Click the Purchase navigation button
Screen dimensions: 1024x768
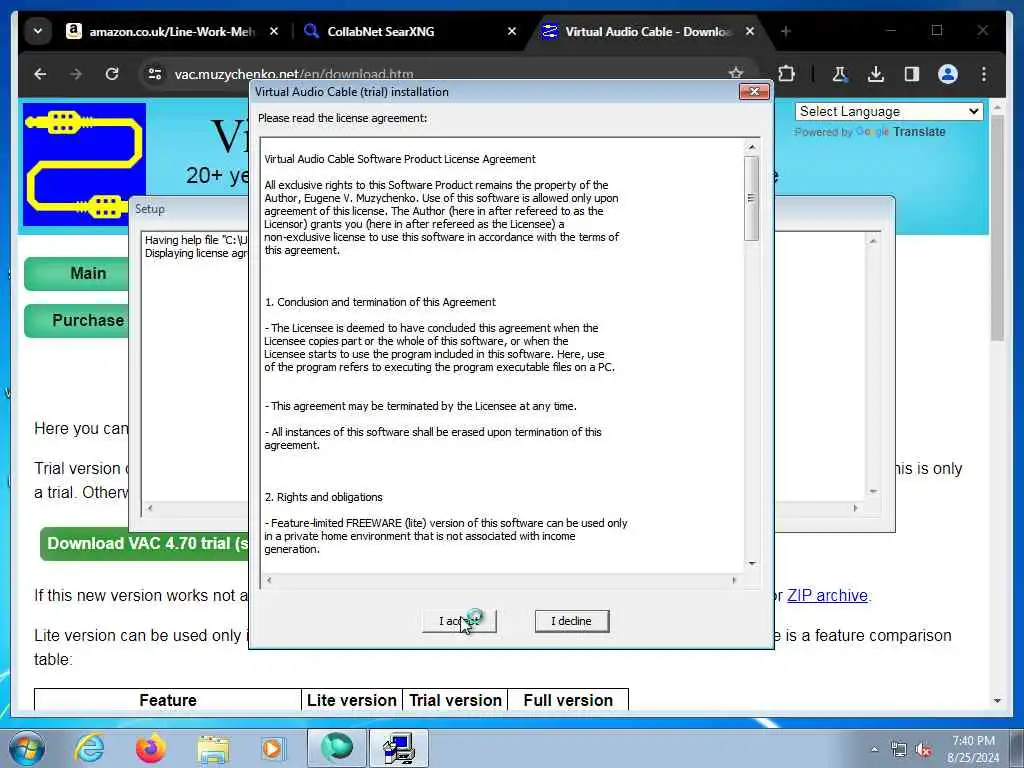pyautogui.click(x=76, y=321)
